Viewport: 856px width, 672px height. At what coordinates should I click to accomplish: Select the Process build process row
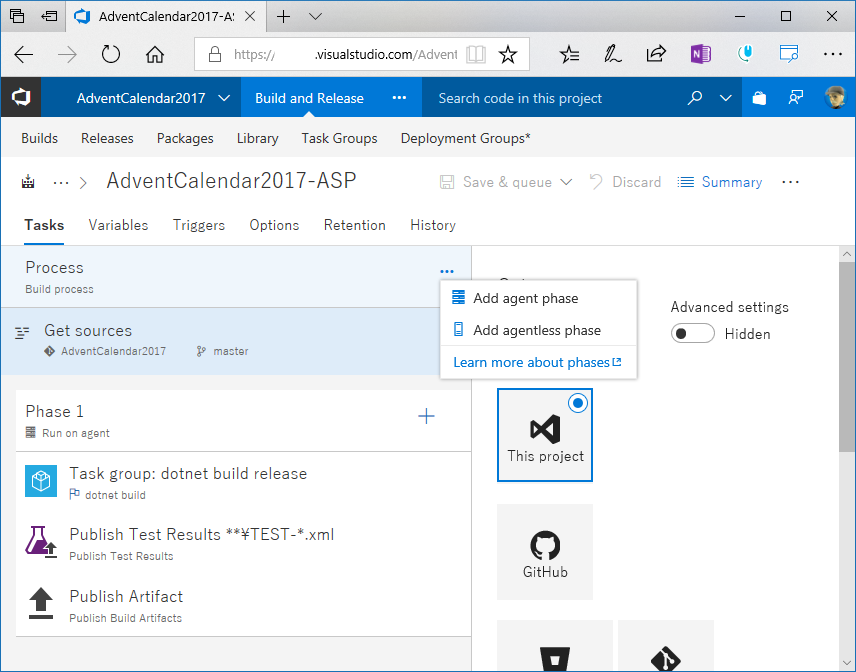pos(236,277)
